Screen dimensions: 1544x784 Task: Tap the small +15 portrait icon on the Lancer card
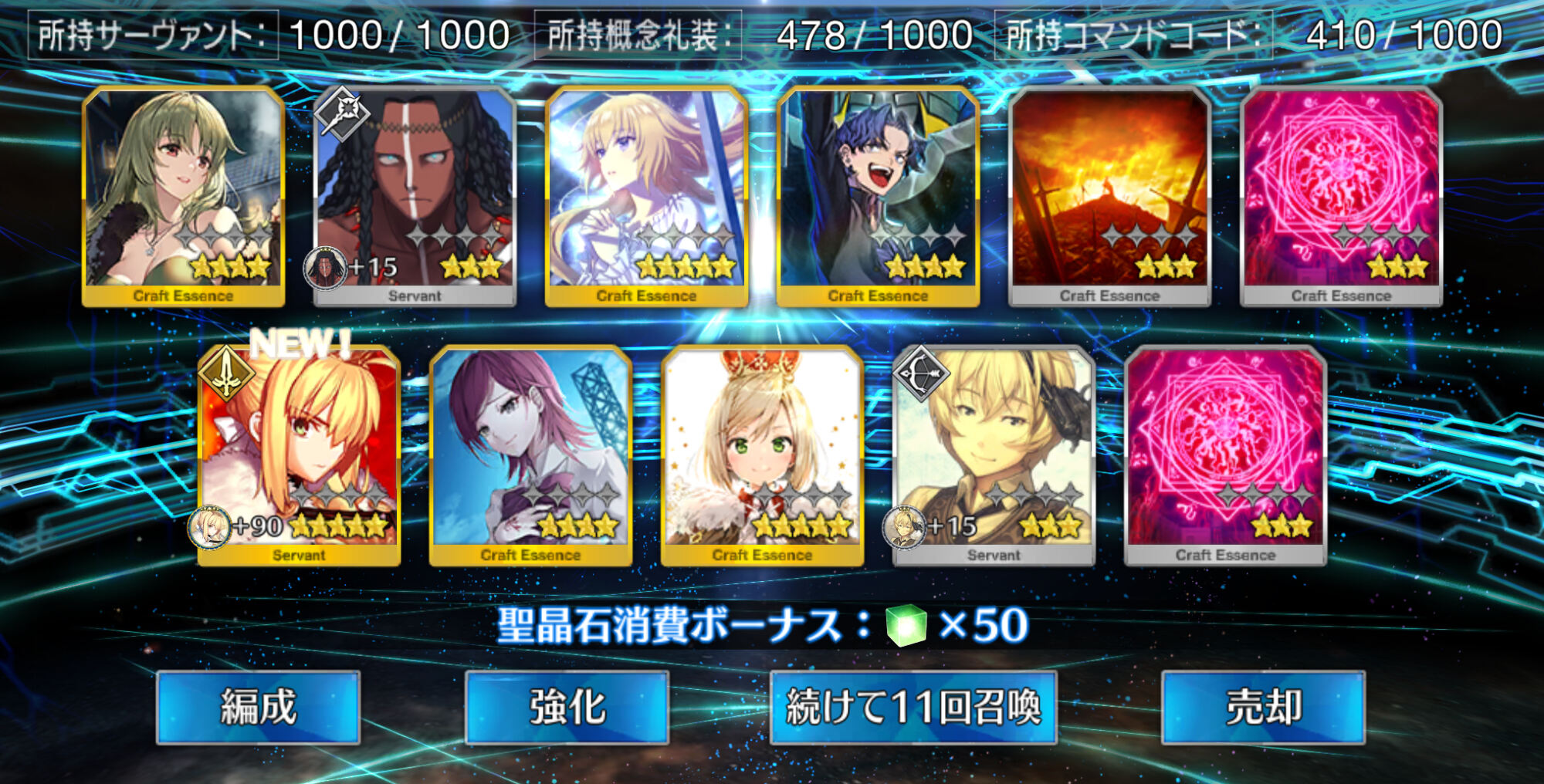(324, 269)
